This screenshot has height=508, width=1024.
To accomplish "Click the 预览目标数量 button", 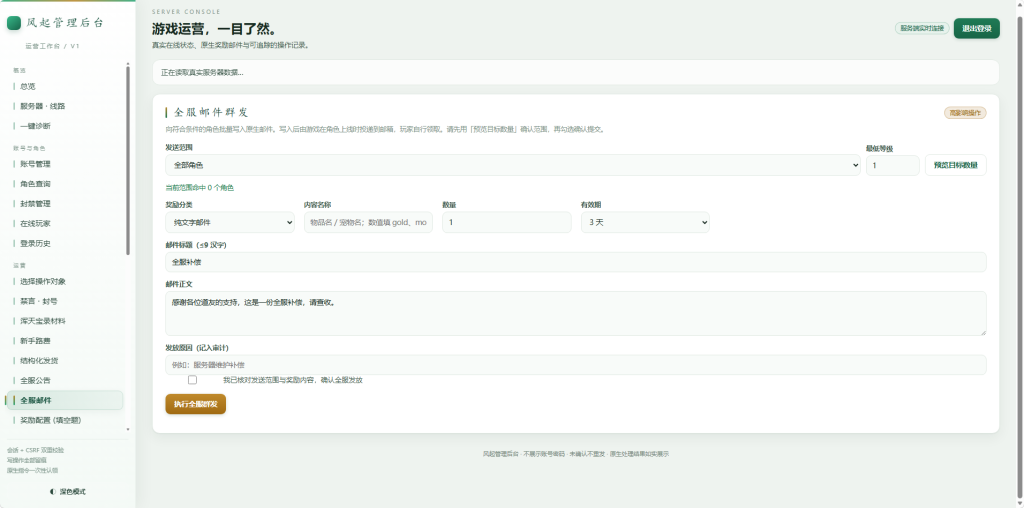I will coord(955,165).
